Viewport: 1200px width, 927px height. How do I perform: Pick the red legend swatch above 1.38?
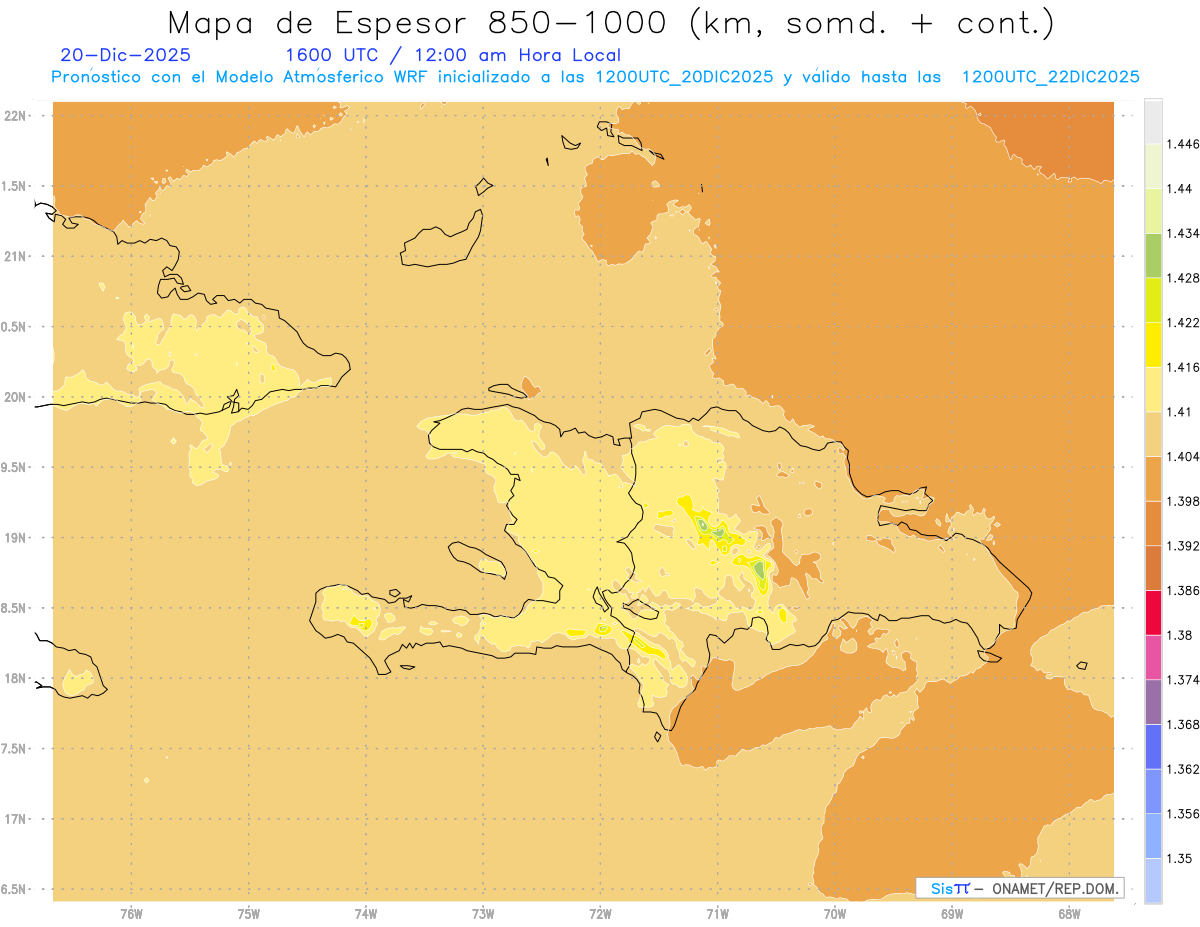(x=1153, y=612)
